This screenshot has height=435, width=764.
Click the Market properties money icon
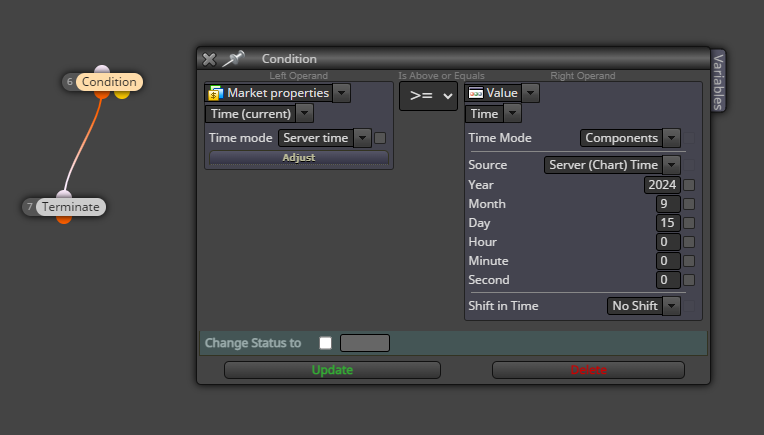[215, 93]
